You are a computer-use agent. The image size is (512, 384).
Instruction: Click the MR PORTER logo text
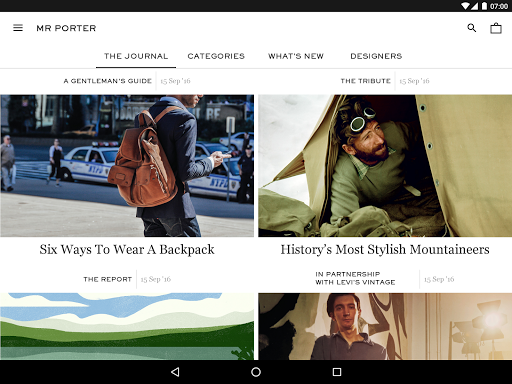66,28
